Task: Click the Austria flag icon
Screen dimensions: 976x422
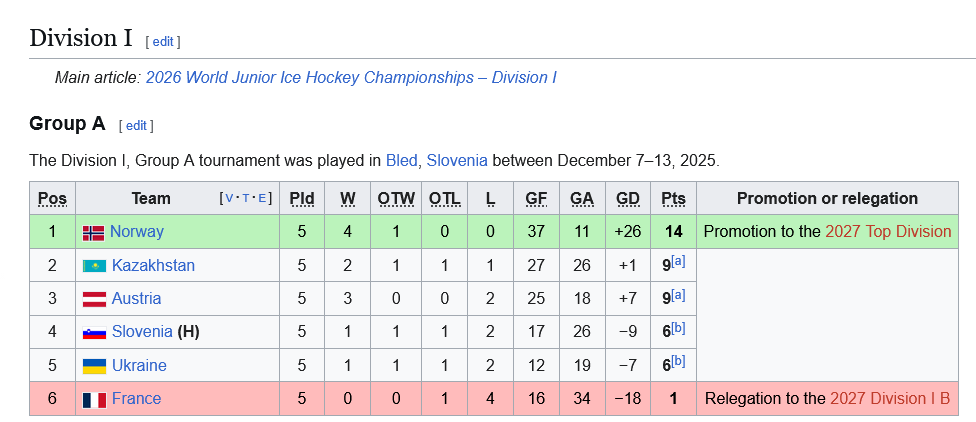Action: pos(94,299)
